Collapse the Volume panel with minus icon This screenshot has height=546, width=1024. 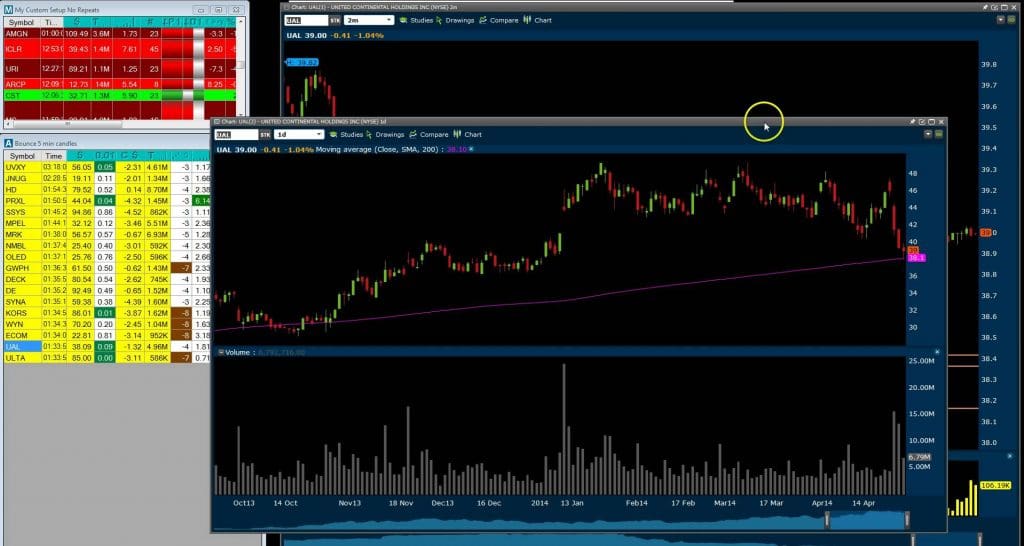click(221, 352)
